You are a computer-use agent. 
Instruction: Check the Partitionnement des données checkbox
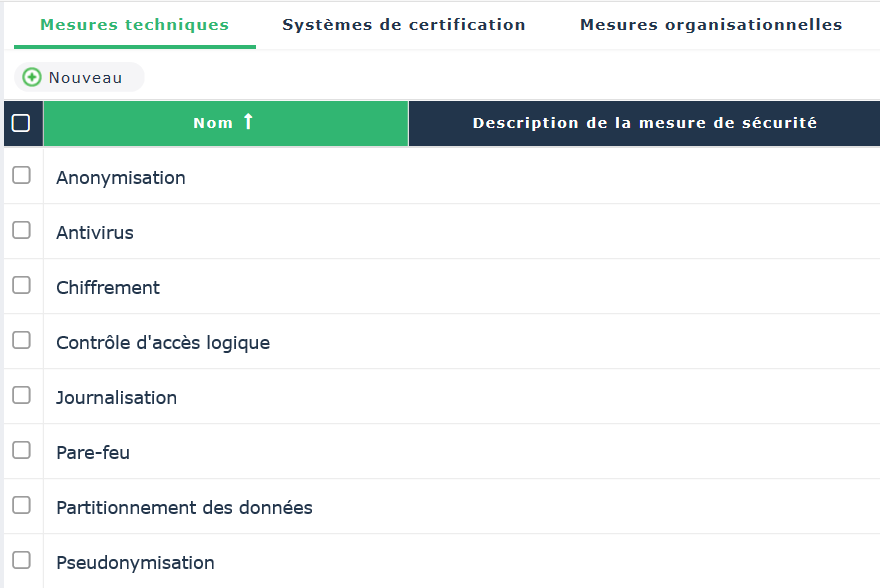point(21,505)
